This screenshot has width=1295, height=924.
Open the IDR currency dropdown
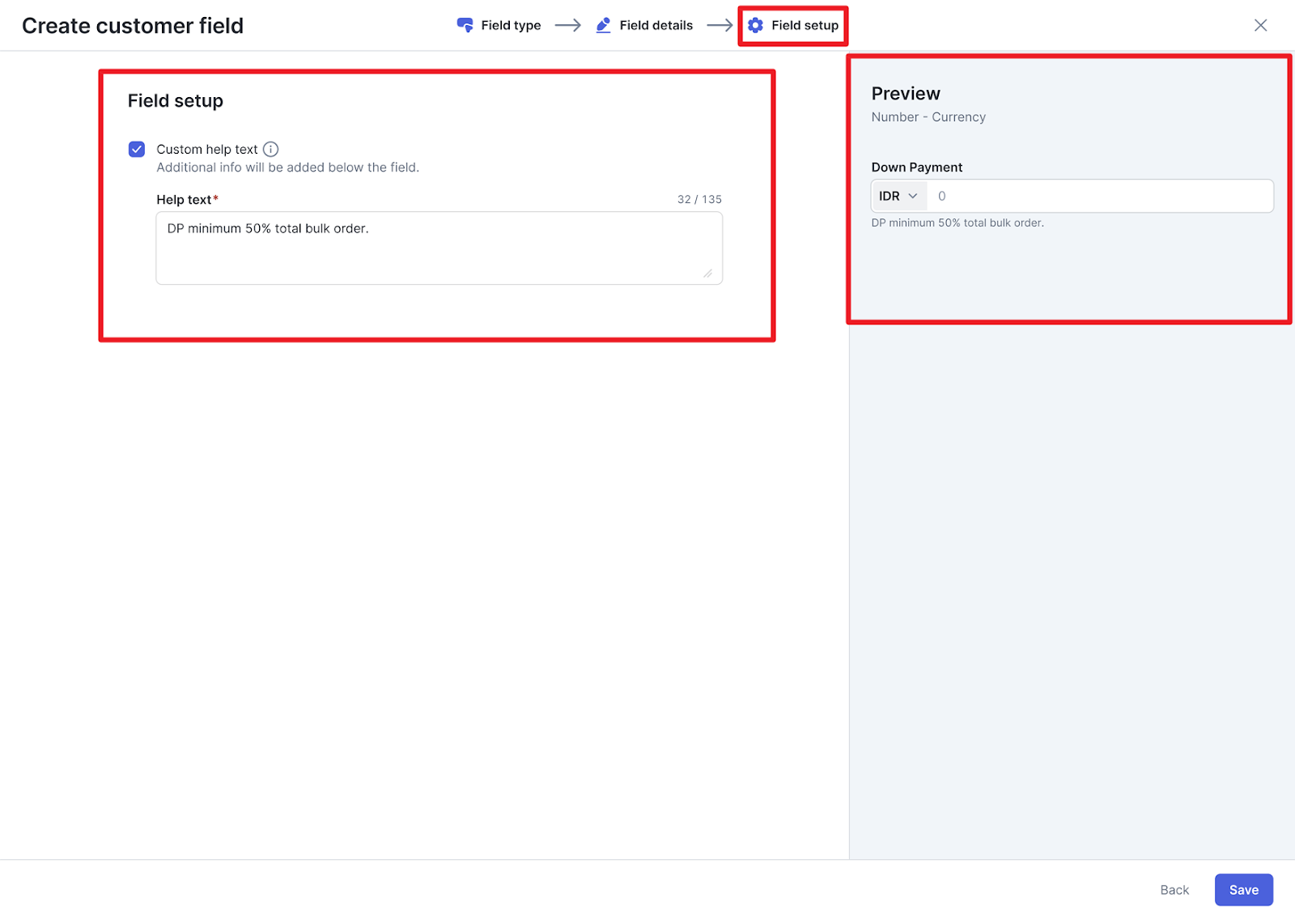tap(898, 196)
